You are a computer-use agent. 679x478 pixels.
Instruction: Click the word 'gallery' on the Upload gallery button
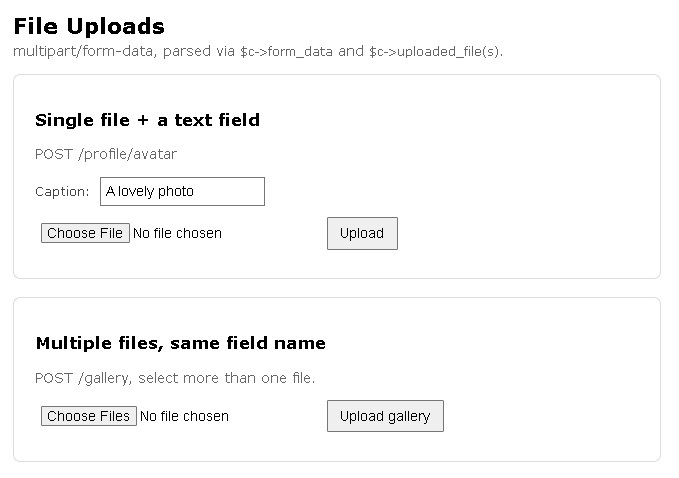(409, 417)
